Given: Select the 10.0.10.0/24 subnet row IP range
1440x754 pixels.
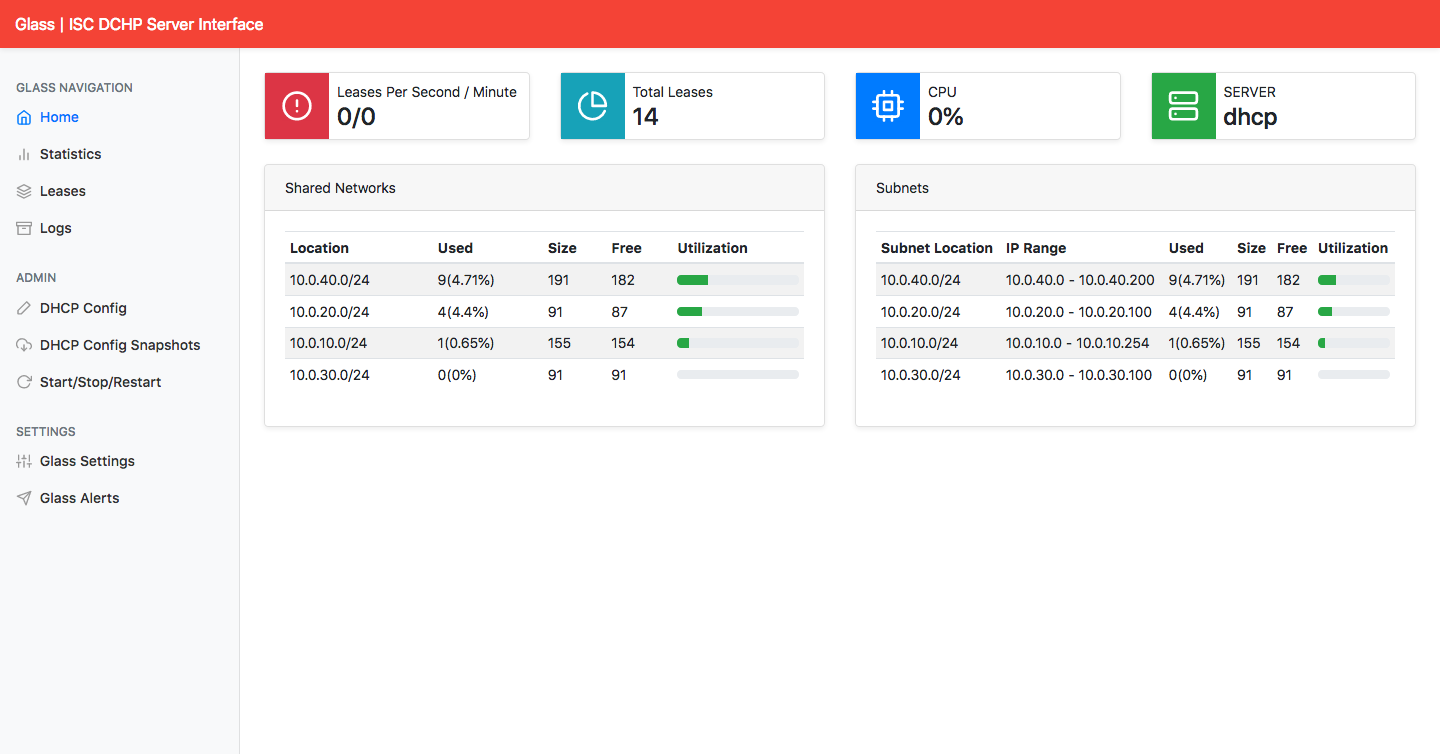Looking at the screenshot, I should 1080,343.
